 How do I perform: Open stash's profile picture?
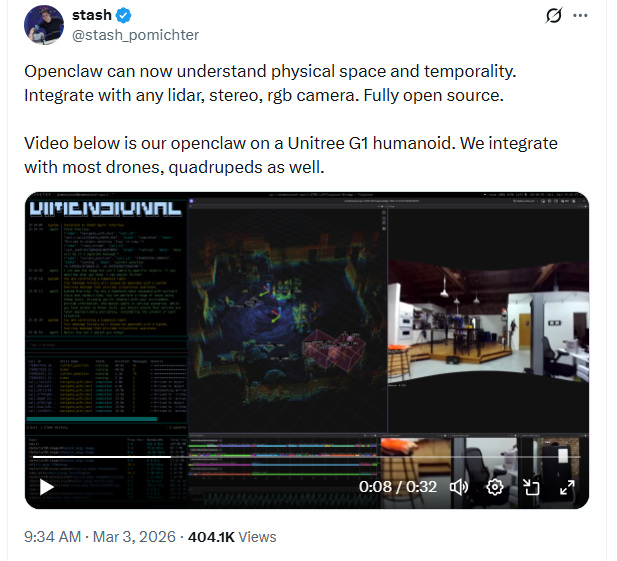pos(43,25)
